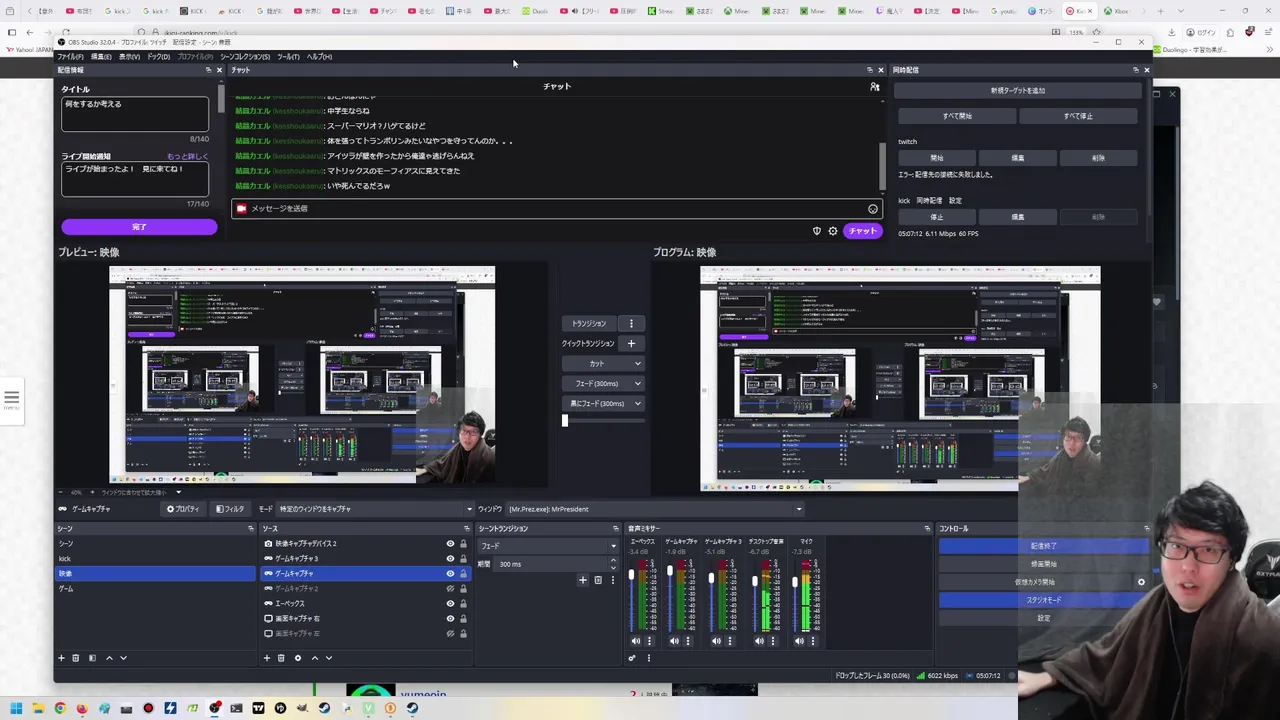Open three-dot menu for ゲームキャプチャ mixer channel
This screenshot has width=1280, height=720.
pyautogui.click(x=688, y=641)
